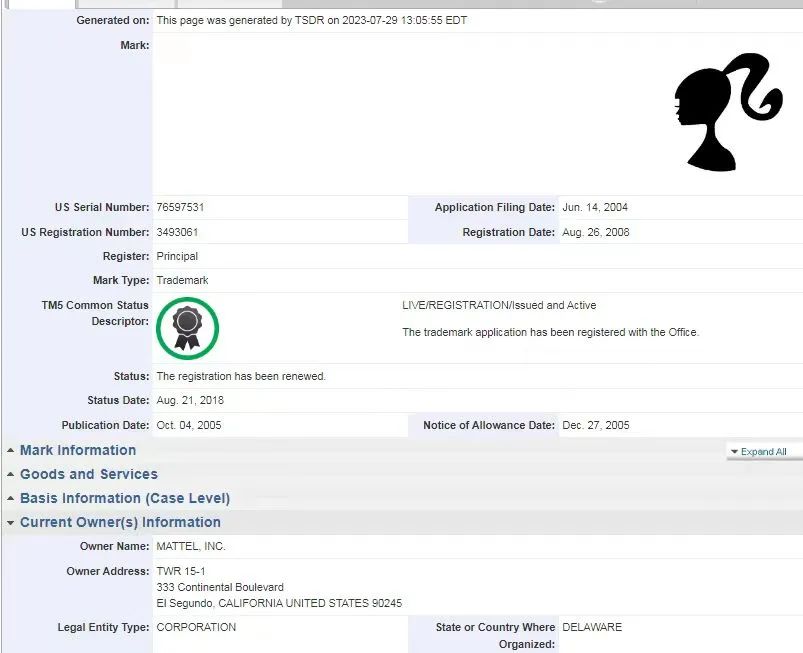Expand the Mark Information section

click(x=78, y=450)
